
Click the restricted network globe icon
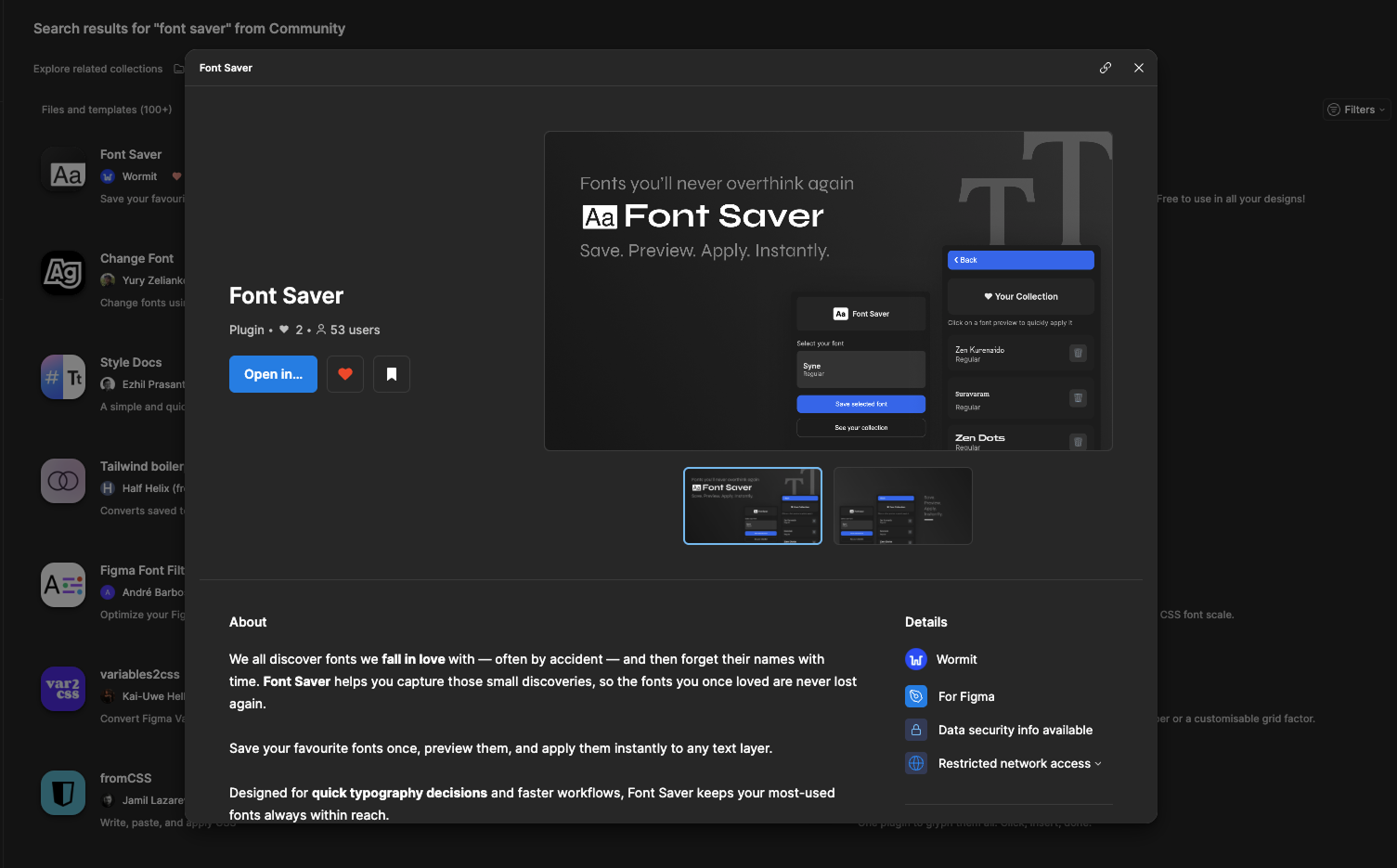[916, 763]
